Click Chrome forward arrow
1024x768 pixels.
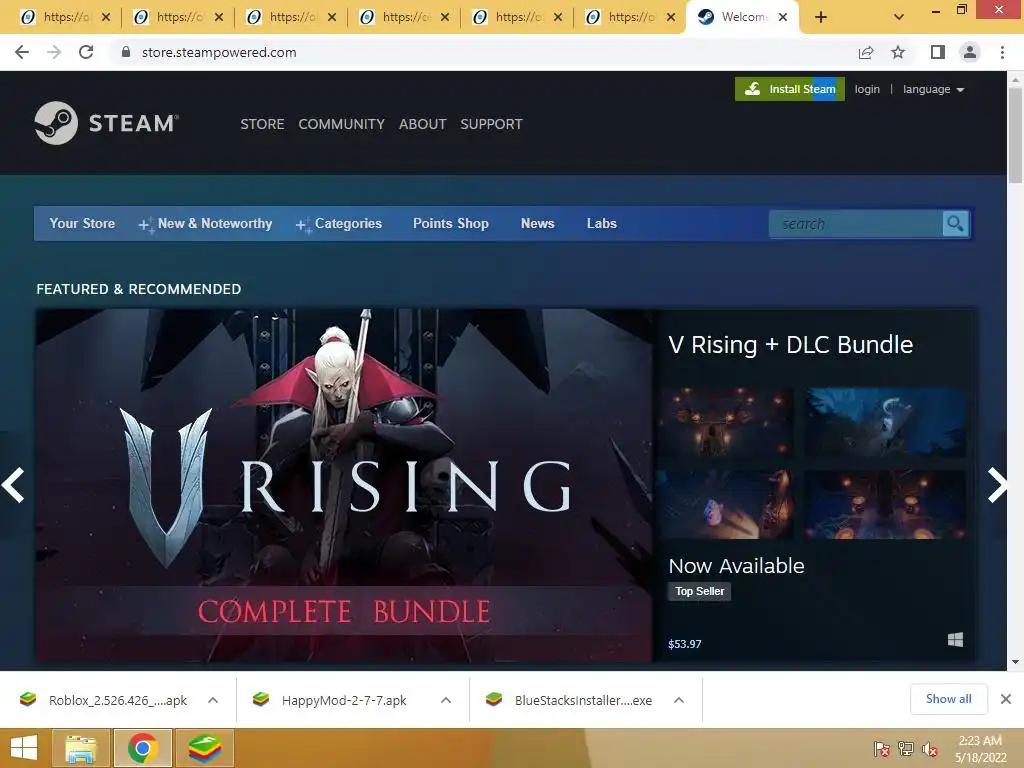tap(54, 52)
